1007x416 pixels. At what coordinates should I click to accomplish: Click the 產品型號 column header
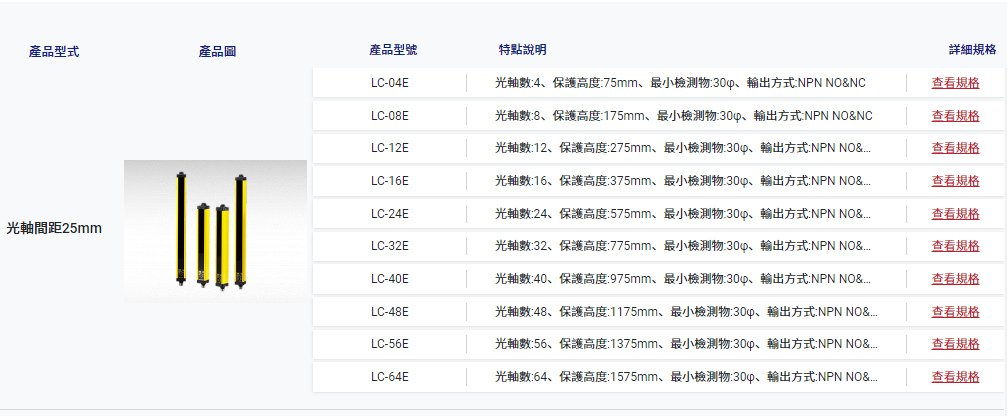393,50
